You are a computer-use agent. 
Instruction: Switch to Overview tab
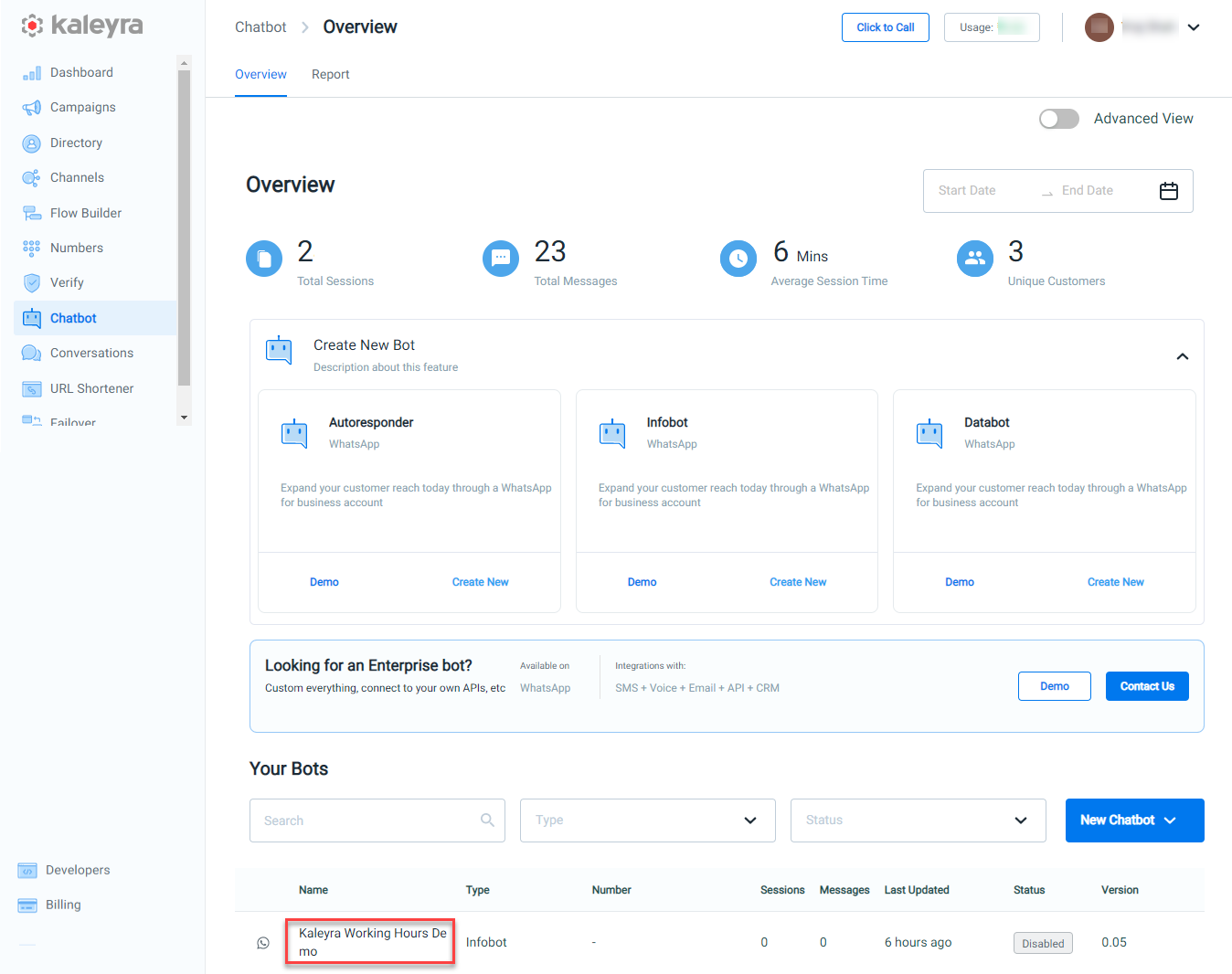pyautogui.click(x=260, y=75)
